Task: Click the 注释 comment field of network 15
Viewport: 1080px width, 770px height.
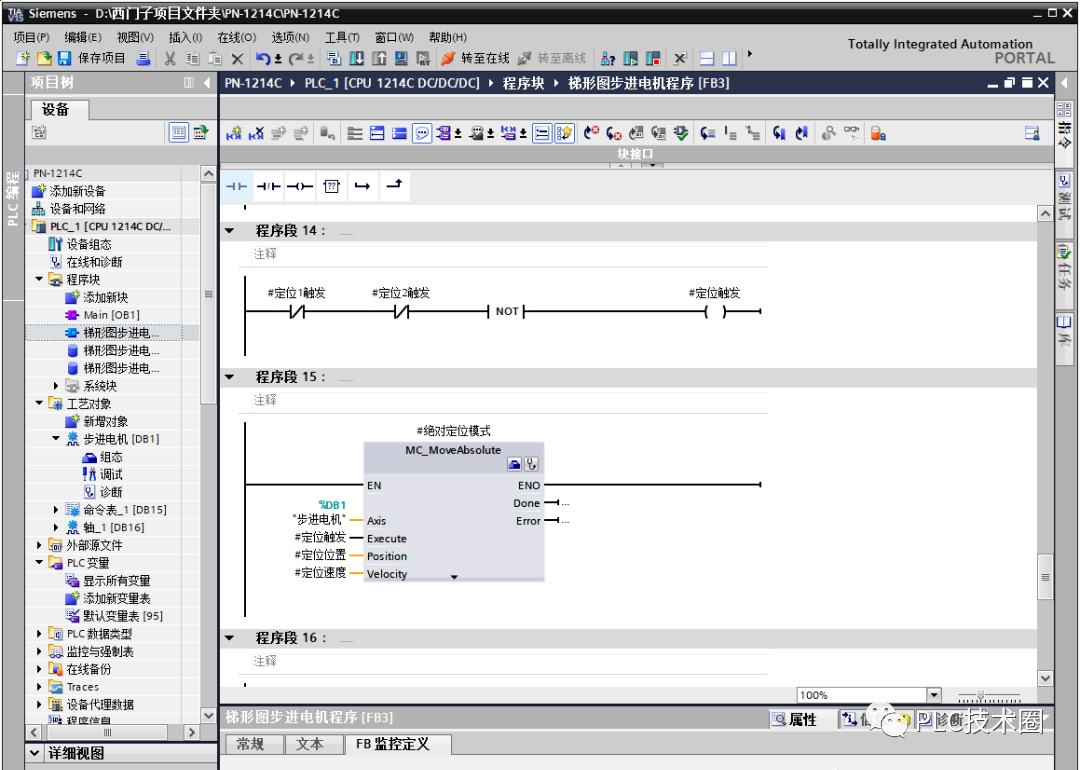Action: click(x=510, y=400)
